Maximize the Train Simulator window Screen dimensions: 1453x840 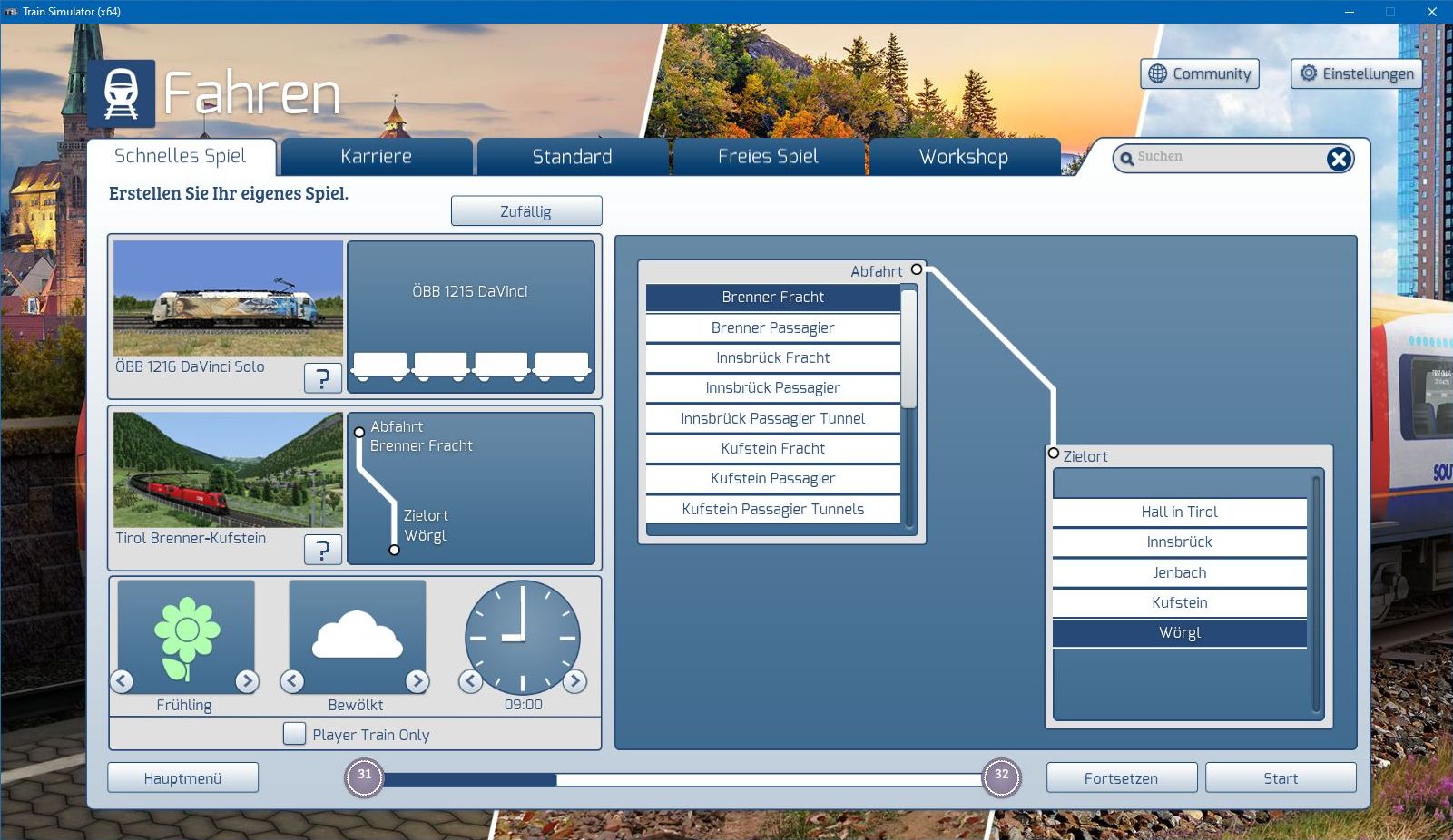tap(1390, 12)
